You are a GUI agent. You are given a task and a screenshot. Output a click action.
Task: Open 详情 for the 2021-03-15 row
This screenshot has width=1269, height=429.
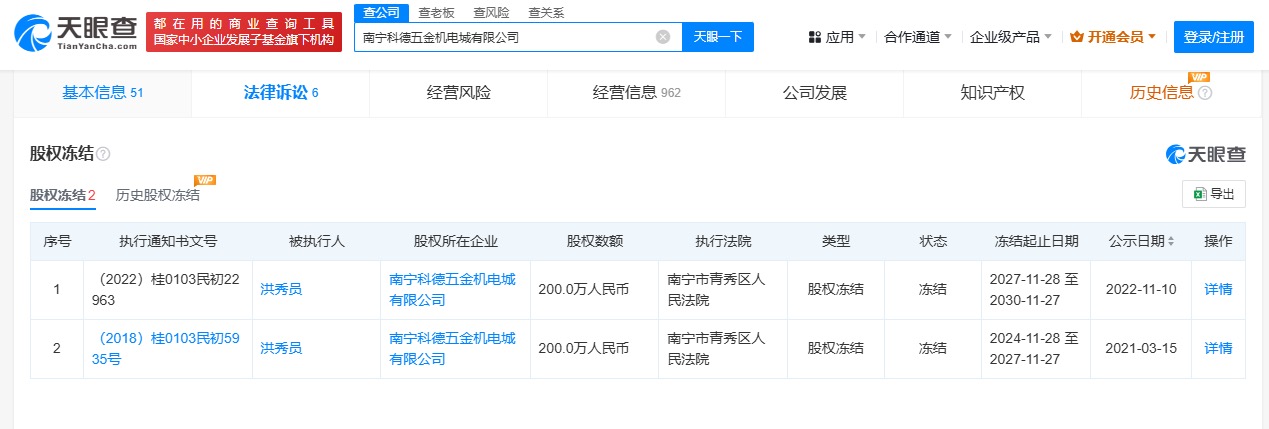(1218, 348)
